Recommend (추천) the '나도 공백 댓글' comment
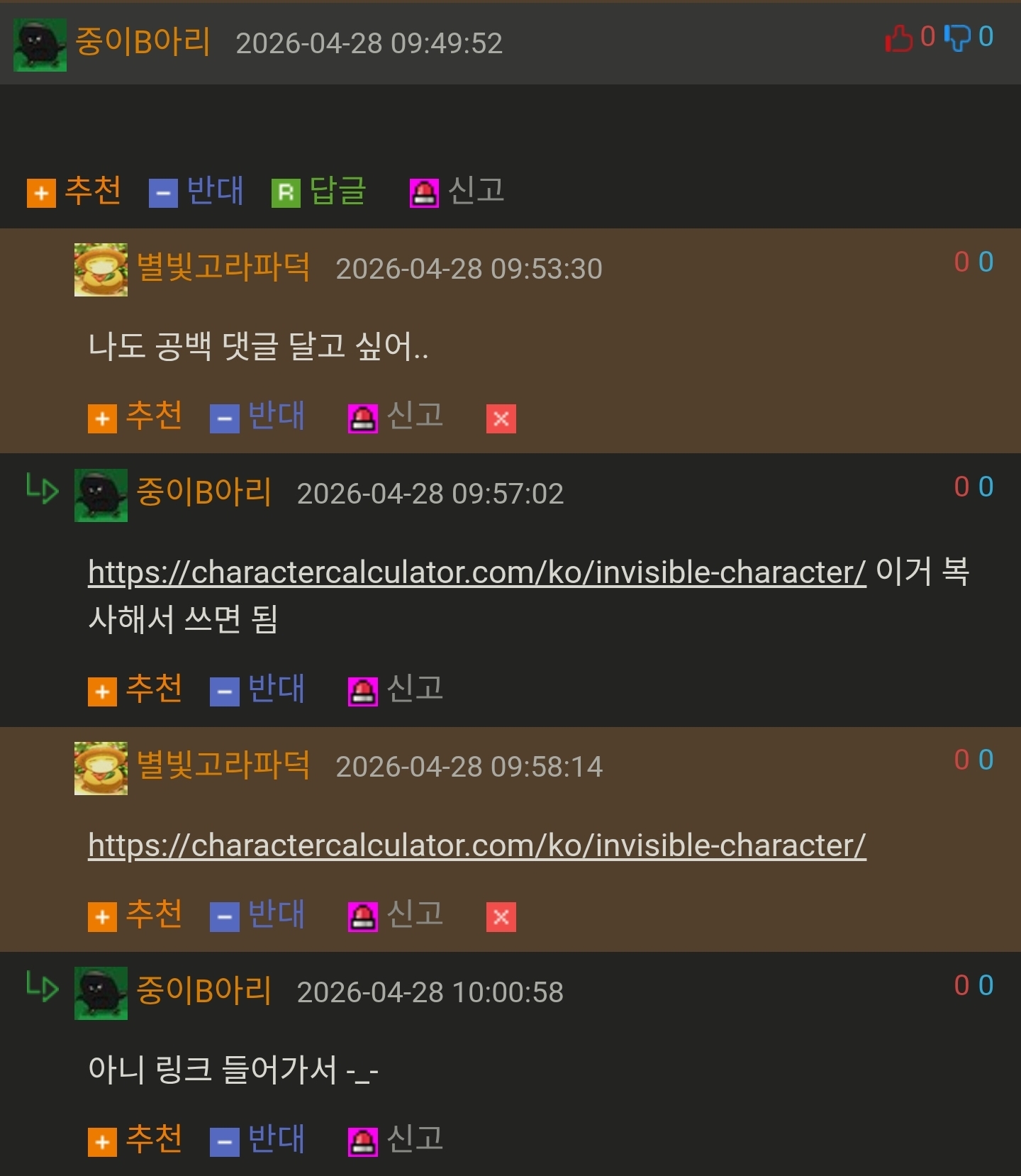Image resolution: width=1021 pixels, height=1176 pixels. [135, 416]
